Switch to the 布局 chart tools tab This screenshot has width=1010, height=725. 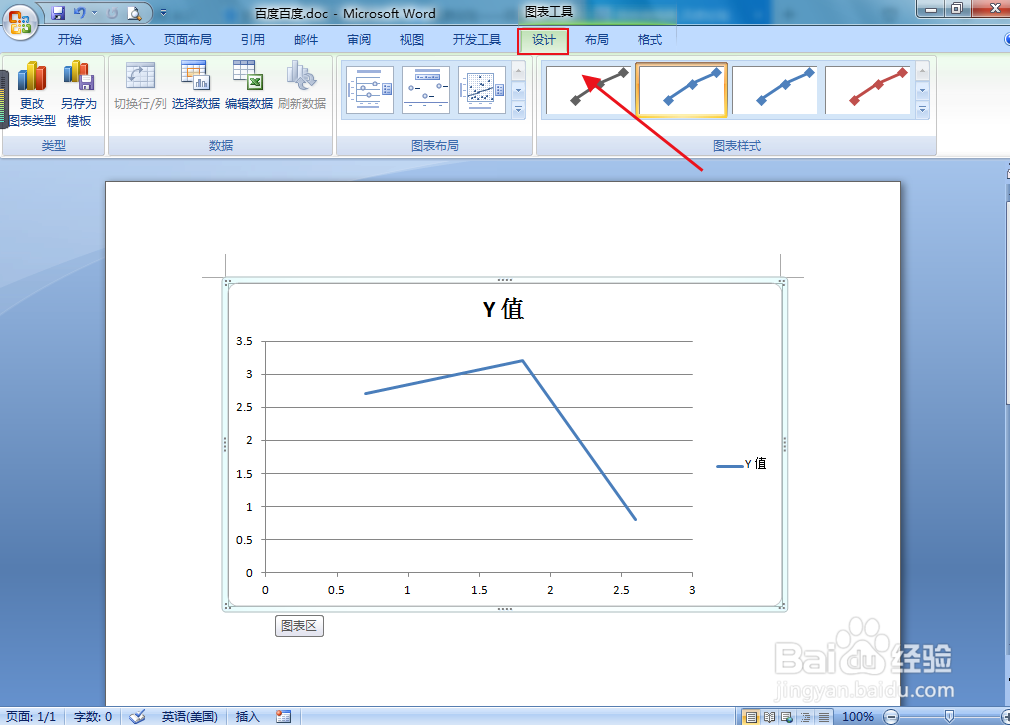pyautogui.click(x=596, y=40)
